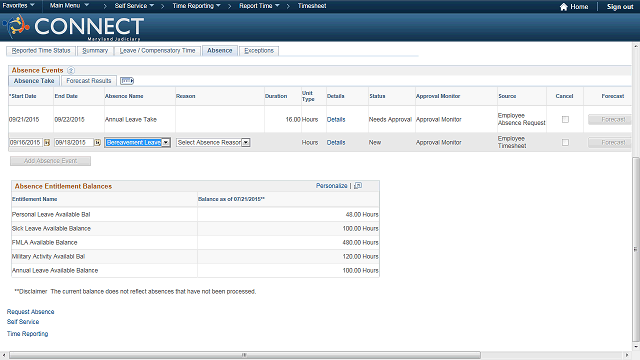Click the CONNECT Maryland Judiciary logo
Viewport: 640px width, 360px height.
click(x=73, y=27)
